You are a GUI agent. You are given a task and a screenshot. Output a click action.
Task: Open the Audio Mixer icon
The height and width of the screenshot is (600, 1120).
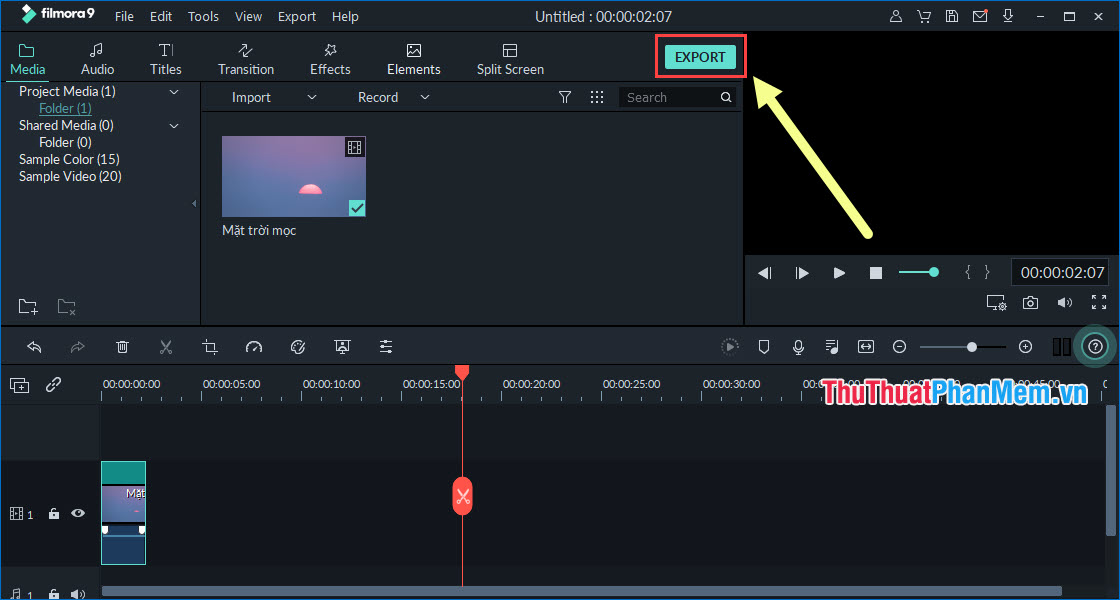coord(831,346)
